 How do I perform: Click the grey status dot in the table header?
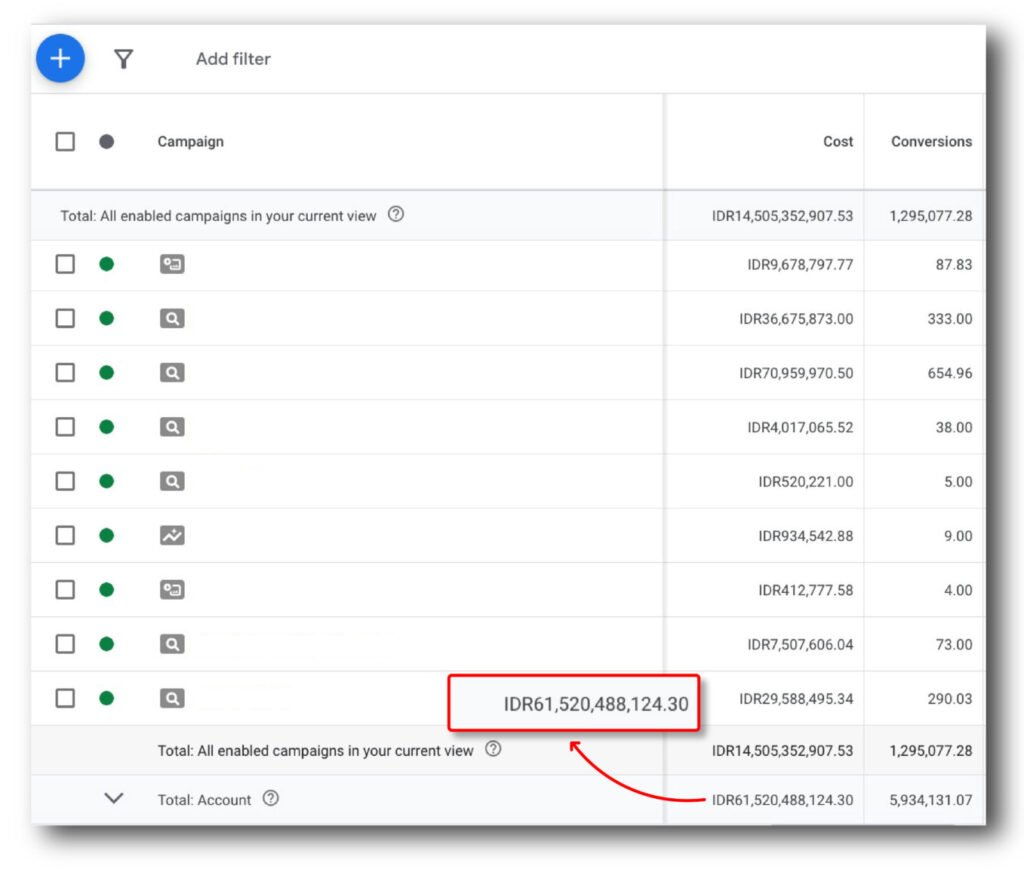106,142
